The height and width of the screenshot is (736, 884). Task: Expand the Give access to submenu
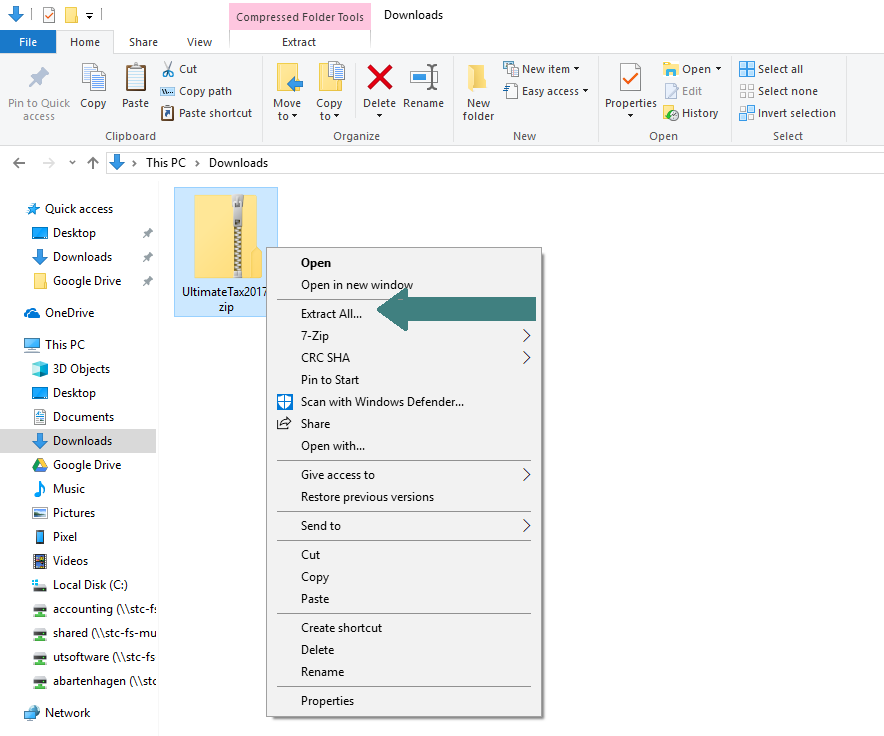(x=526, y=475)
